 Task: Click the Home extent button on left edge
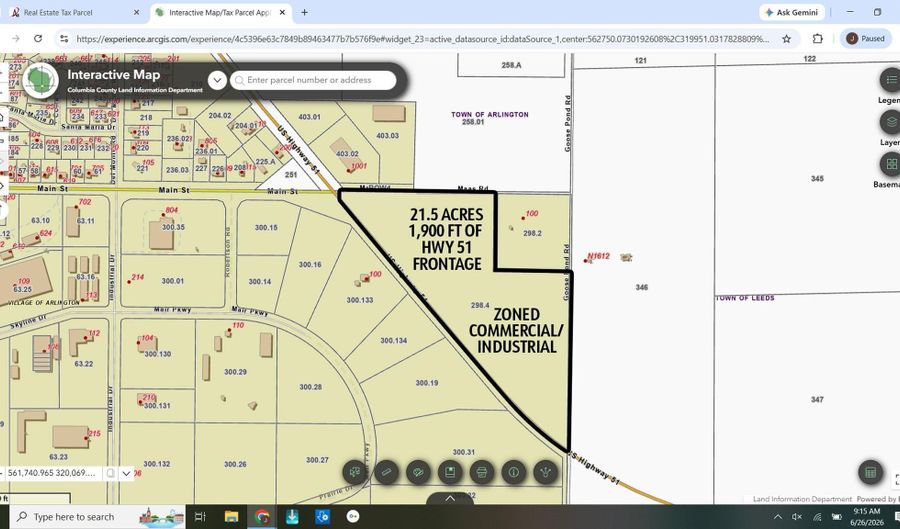2,117
